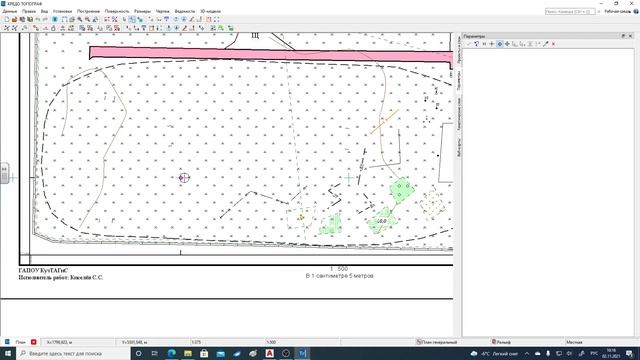
Task: Open File Explorer from the taskbar
Action: coord(188,353)
